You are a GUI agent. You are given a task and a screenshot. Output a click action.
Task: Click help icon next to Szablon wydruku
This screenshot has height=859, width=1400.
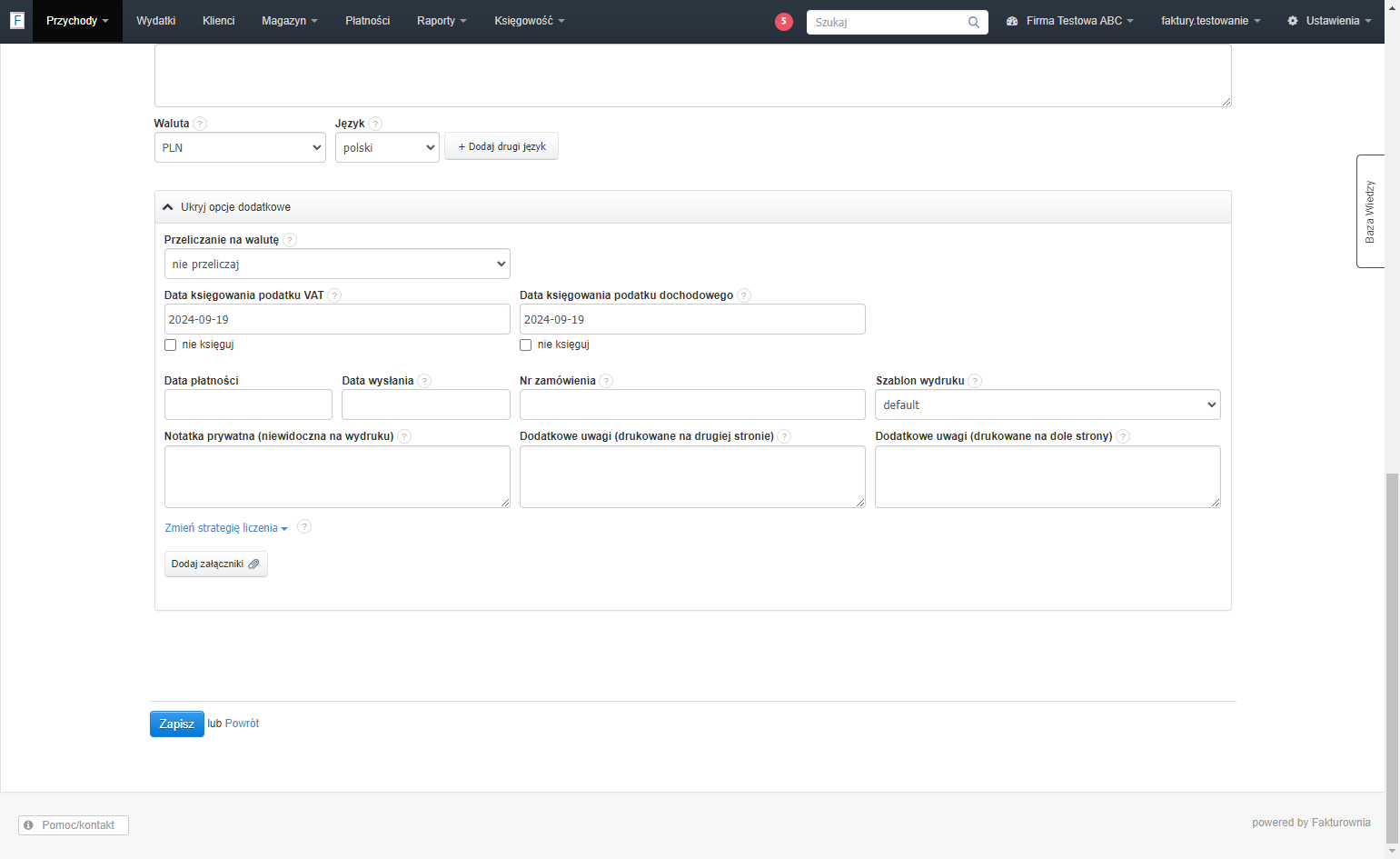click(975, 381)
